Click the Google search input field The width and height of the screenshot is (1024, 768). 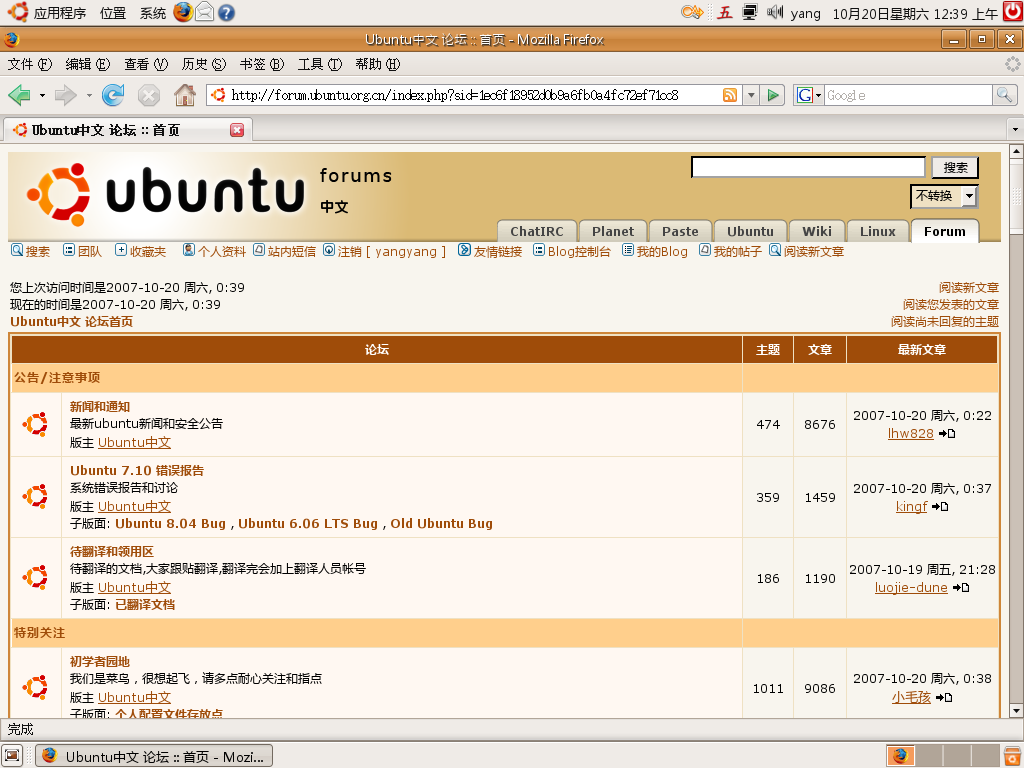coord(908,95)
